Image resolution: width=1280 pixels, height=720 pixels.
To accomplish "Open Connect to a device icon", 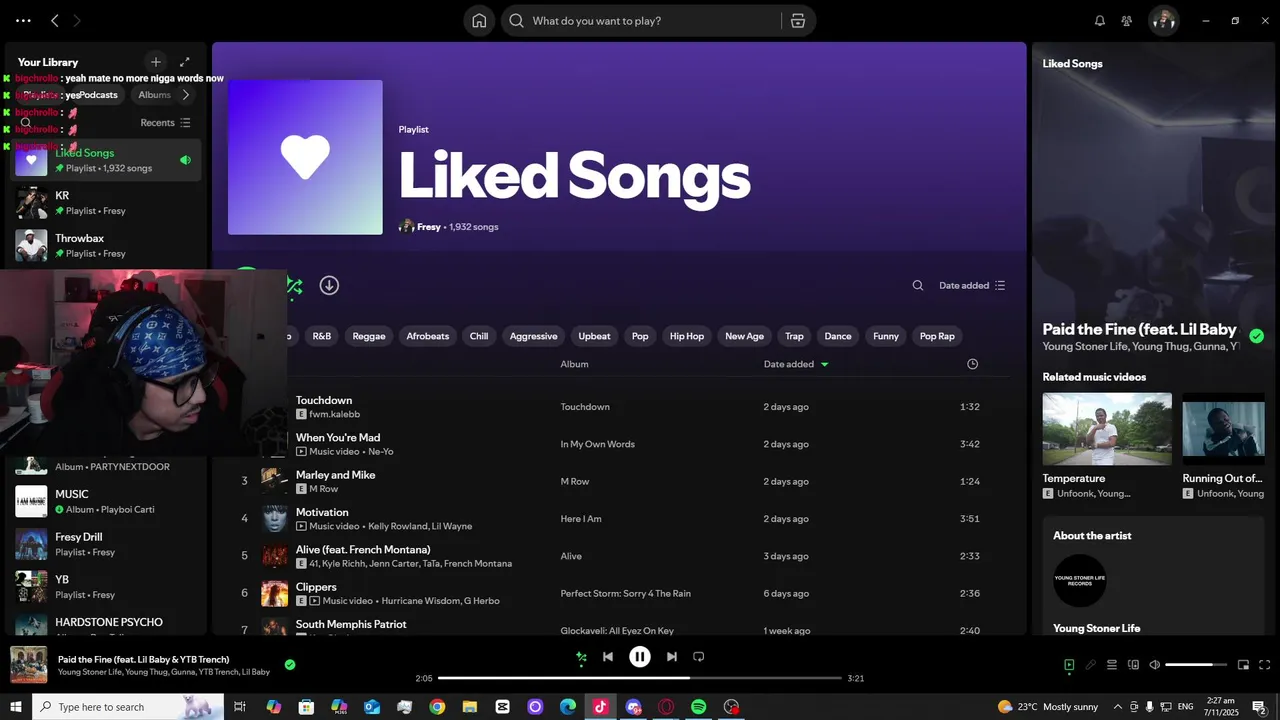I will (x=1133, y=665).
